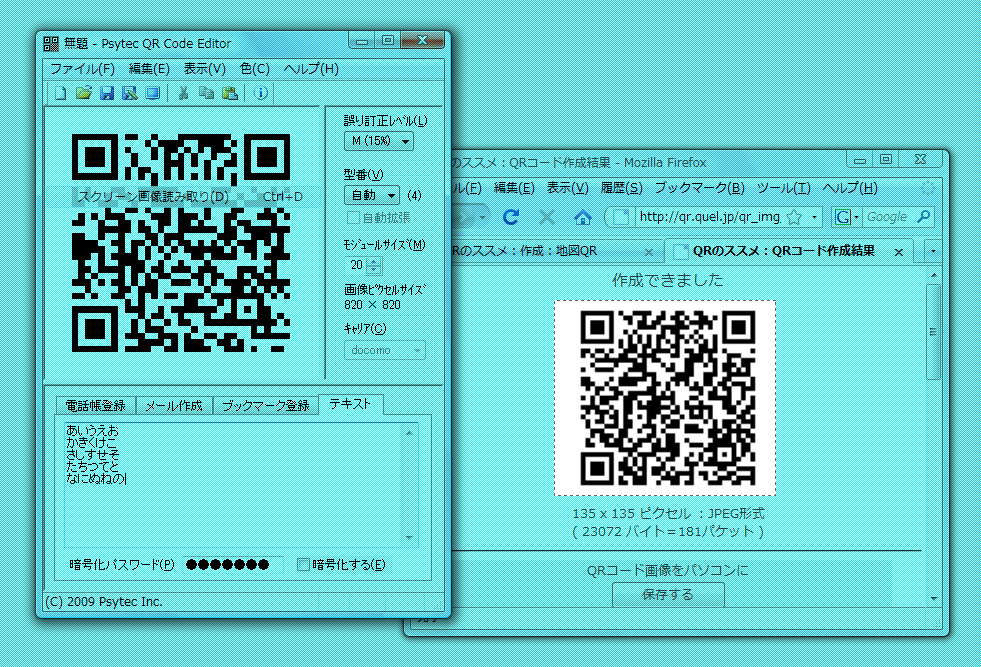
Task: Bookmark the page with the star icon
Action: tap(794, 217)
